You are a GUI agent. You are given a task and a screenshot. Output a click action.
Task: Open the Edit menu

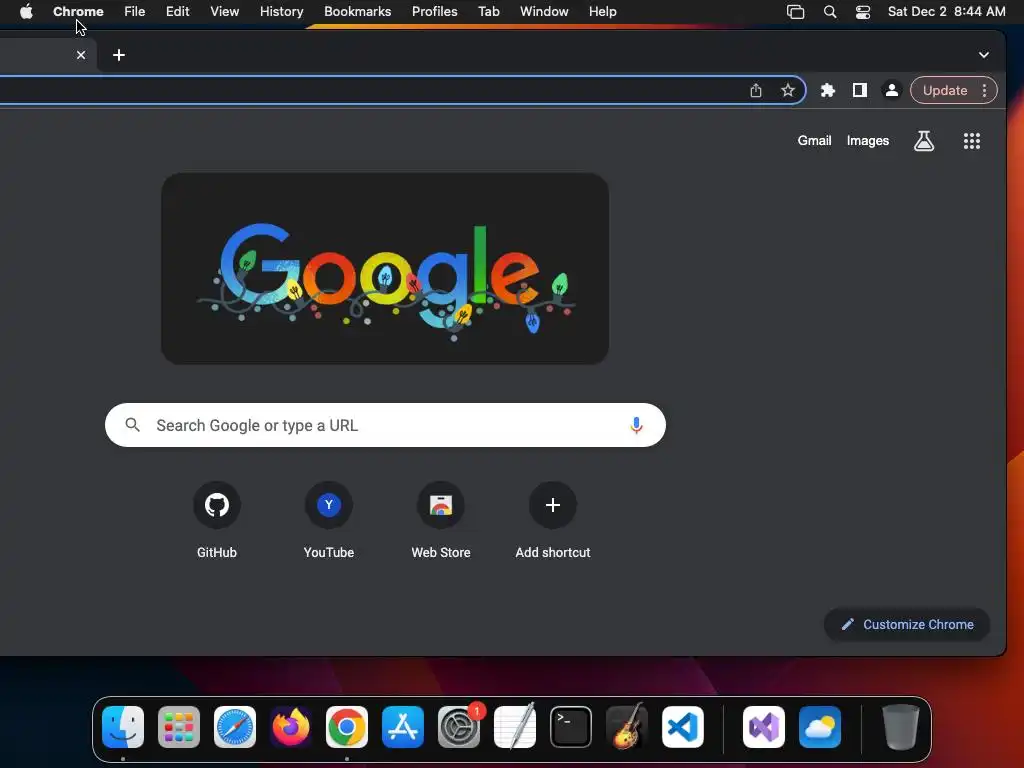(177, 12)
